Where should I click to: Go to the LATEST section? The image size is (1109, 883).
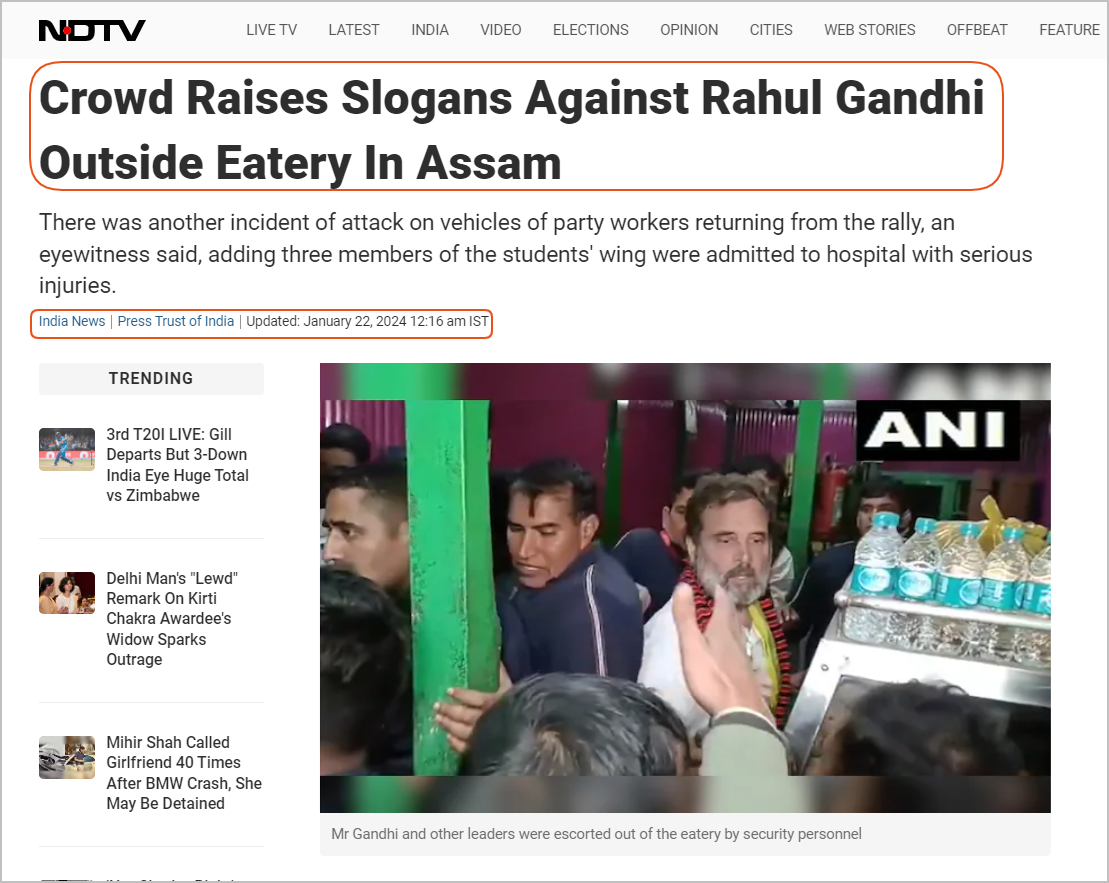[354, 30]
